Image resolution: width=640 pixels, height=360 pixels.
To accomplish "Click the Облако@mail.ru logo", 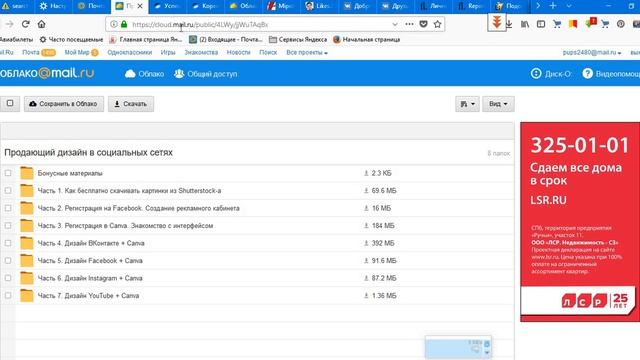I will pos(47,73).
